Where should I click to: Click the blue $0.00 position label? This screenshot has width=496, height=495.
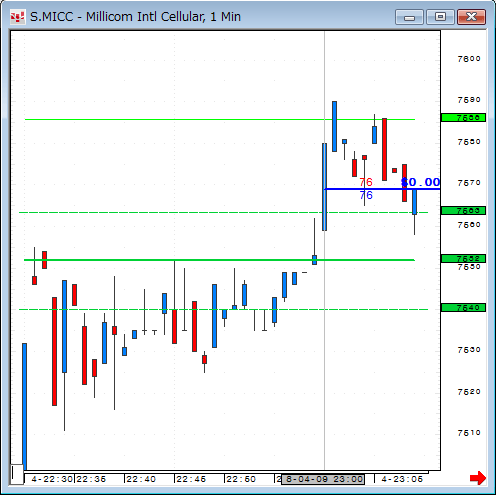point(421,182)
